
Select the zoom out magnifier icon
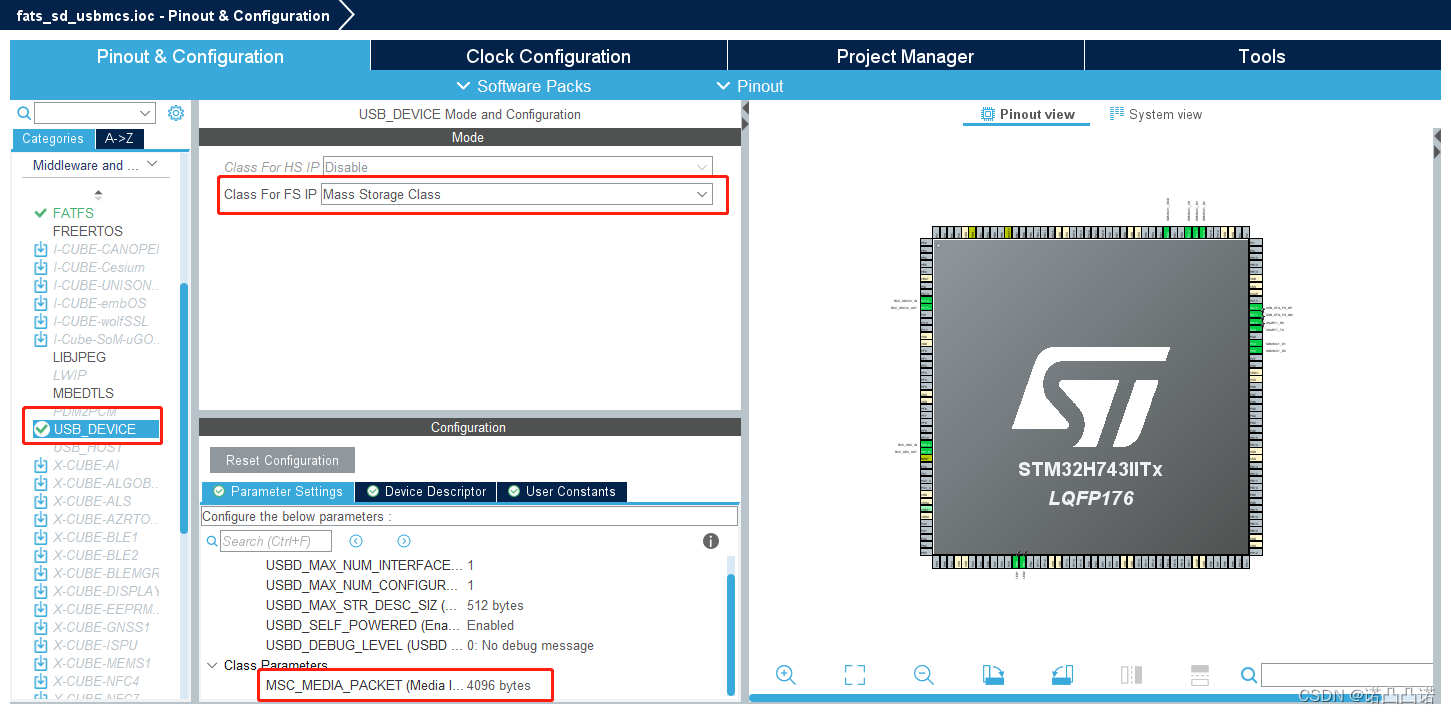click(x=924, y=675)
